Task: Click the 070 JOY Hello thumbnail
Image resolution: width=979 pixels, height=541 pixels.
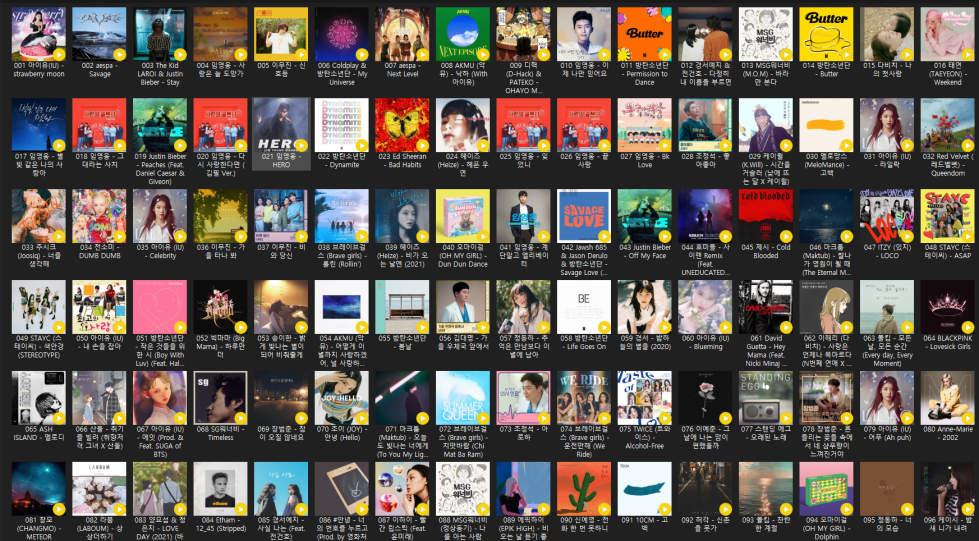Action: coord(342,398)
